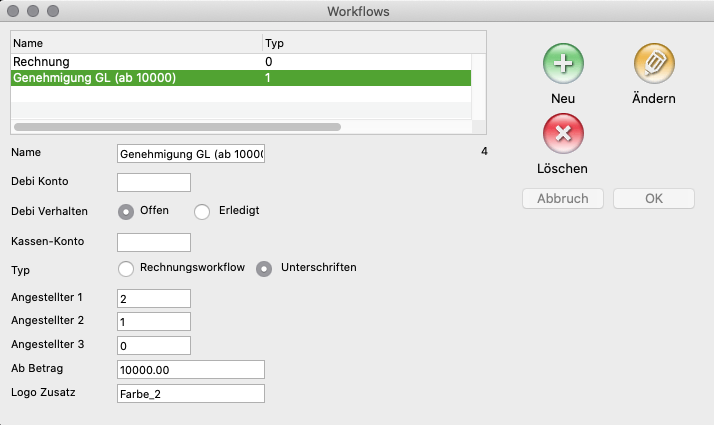The width and height of the screenshot is (714, 425).
Task: Click the Typ column header
Action: 372,44
